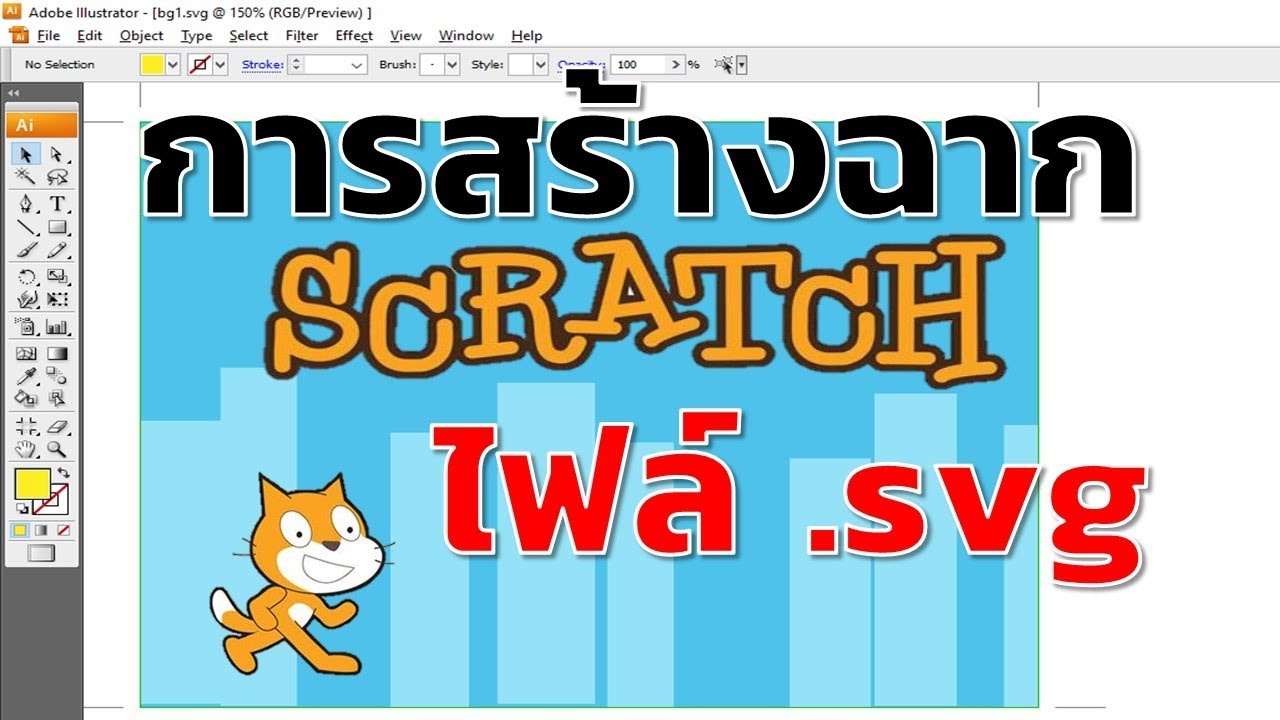Screen dimensions: 1280x720
Task: Select the Eyedropper tool
Action: (x=26, y=376)
